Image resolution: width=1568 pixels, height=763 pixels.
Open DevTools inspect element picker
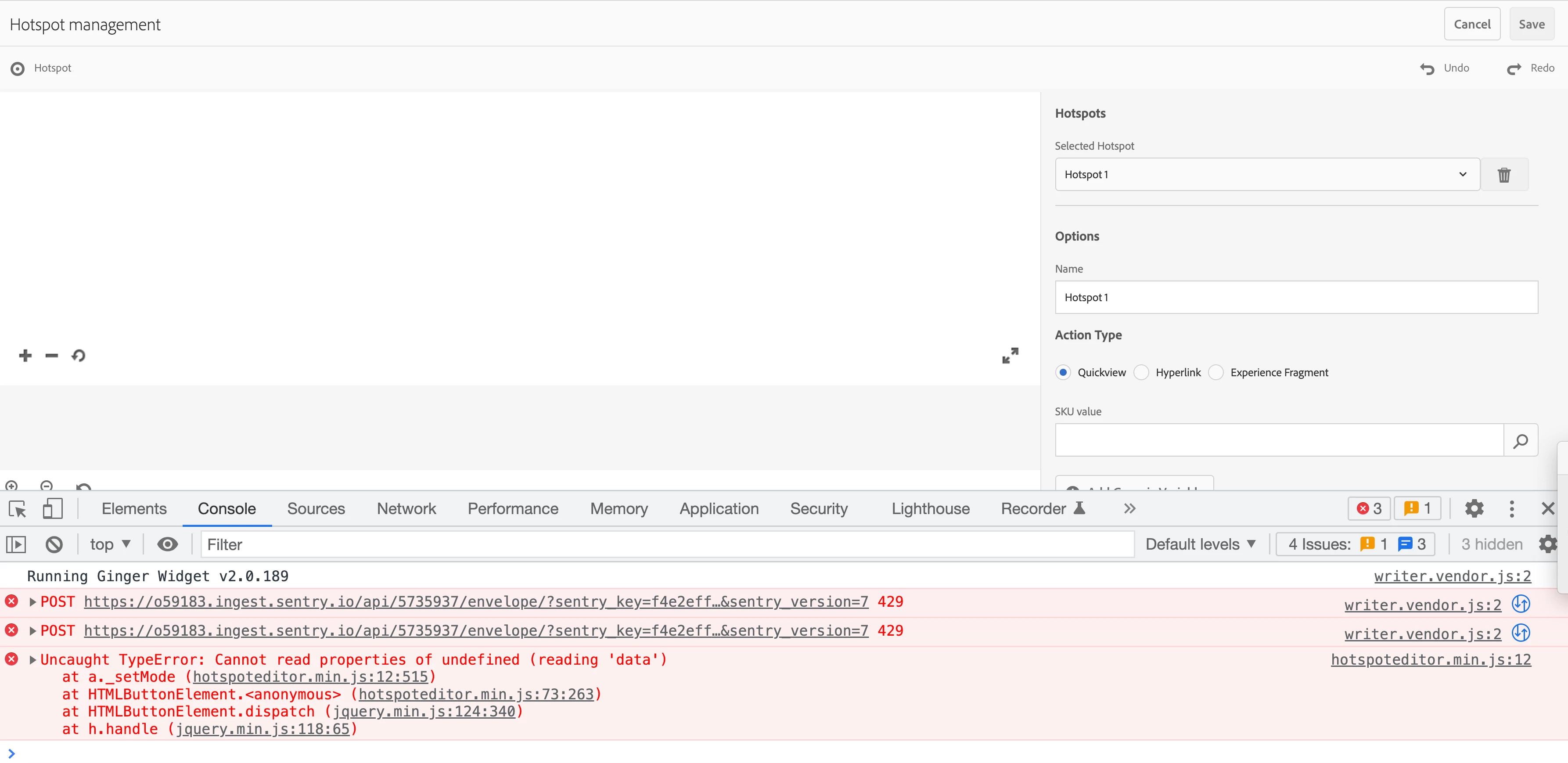point(18,508)
